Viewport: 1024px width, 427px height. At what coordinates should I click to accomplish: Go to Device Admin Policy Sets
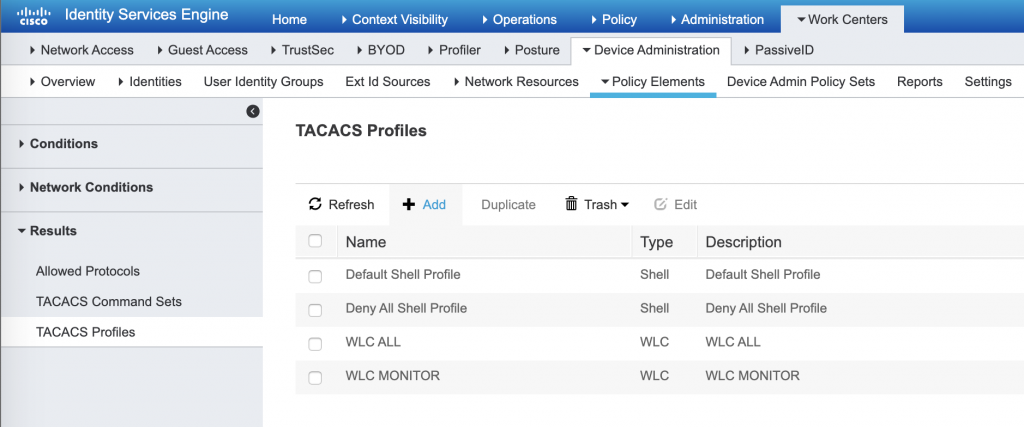coord(801,82)
